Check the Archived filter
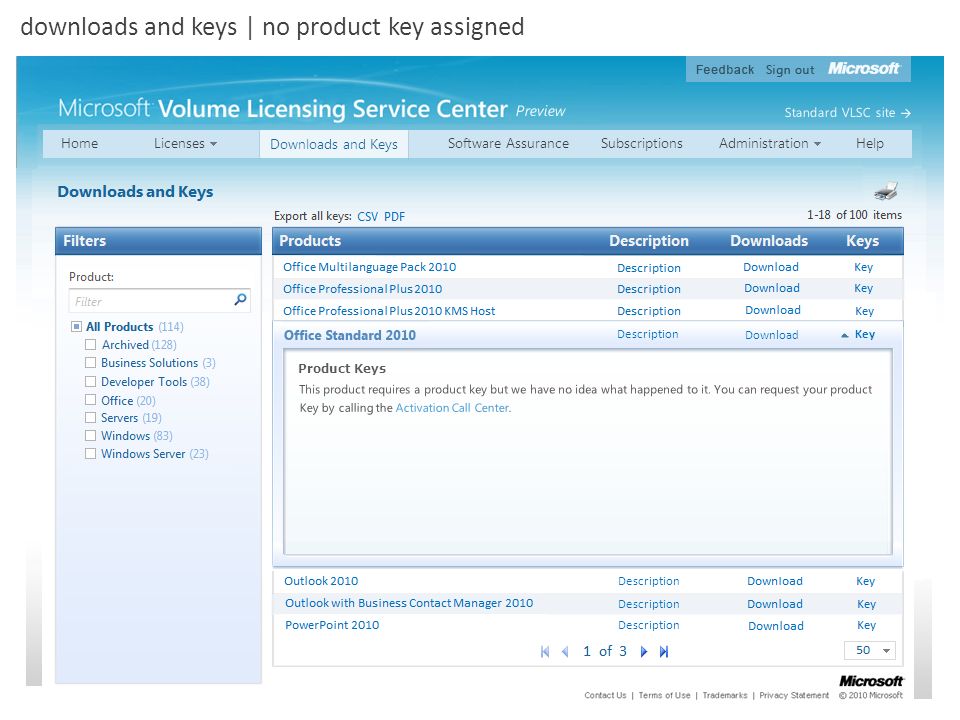Screen dimensions: 960x720 [90, 345]
